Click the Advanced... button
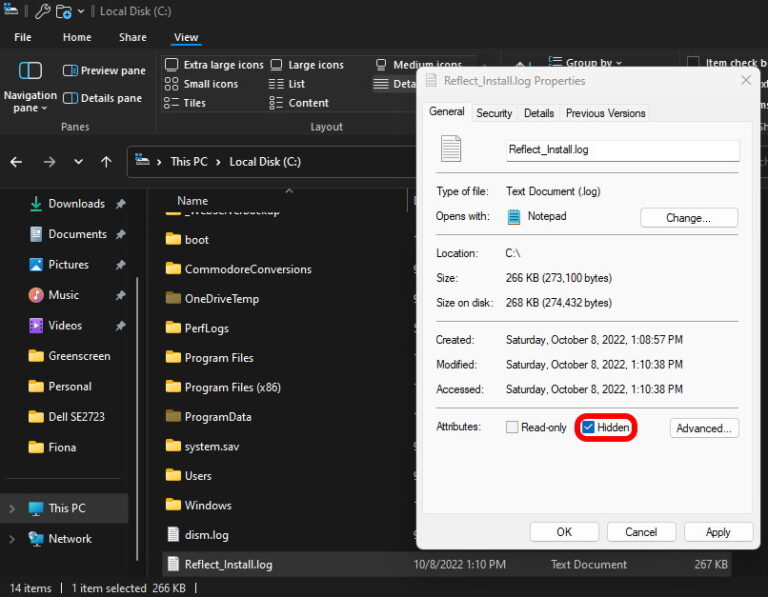The image size is (768, 597). [x=704, y=428]
